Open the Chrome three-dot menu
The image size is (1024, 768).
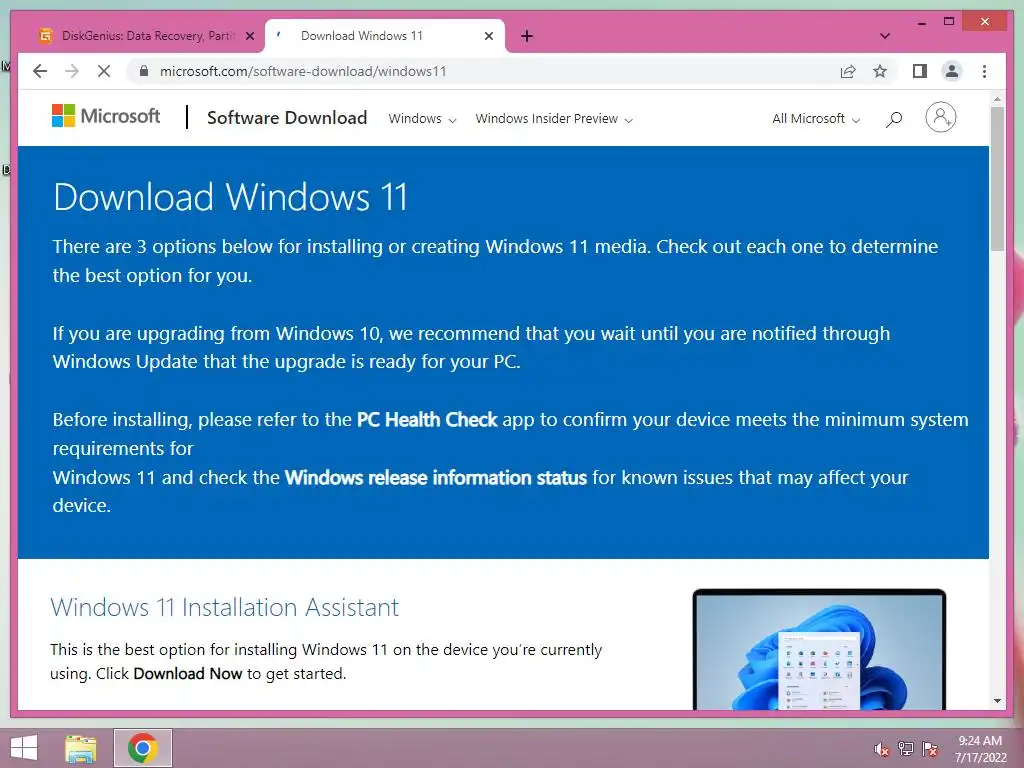pyautogui.click(x=984, y=71)
